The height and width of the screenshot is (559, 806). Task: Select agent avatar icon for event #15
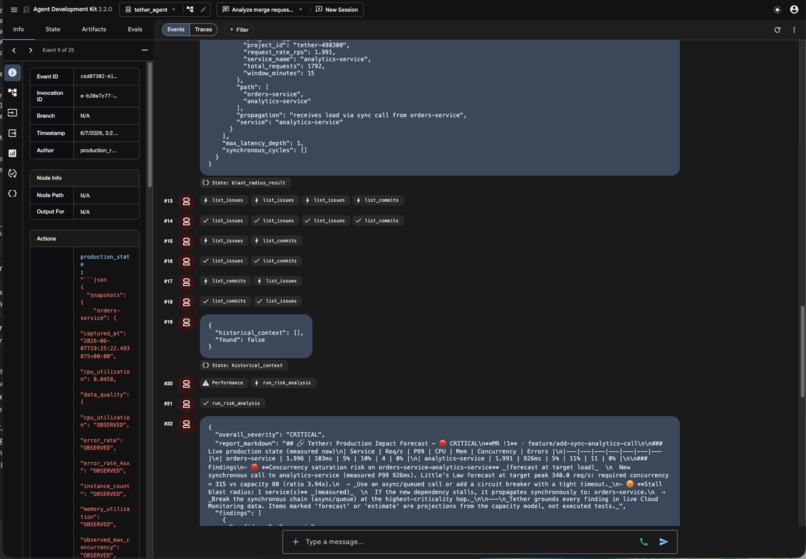[186, 241]
